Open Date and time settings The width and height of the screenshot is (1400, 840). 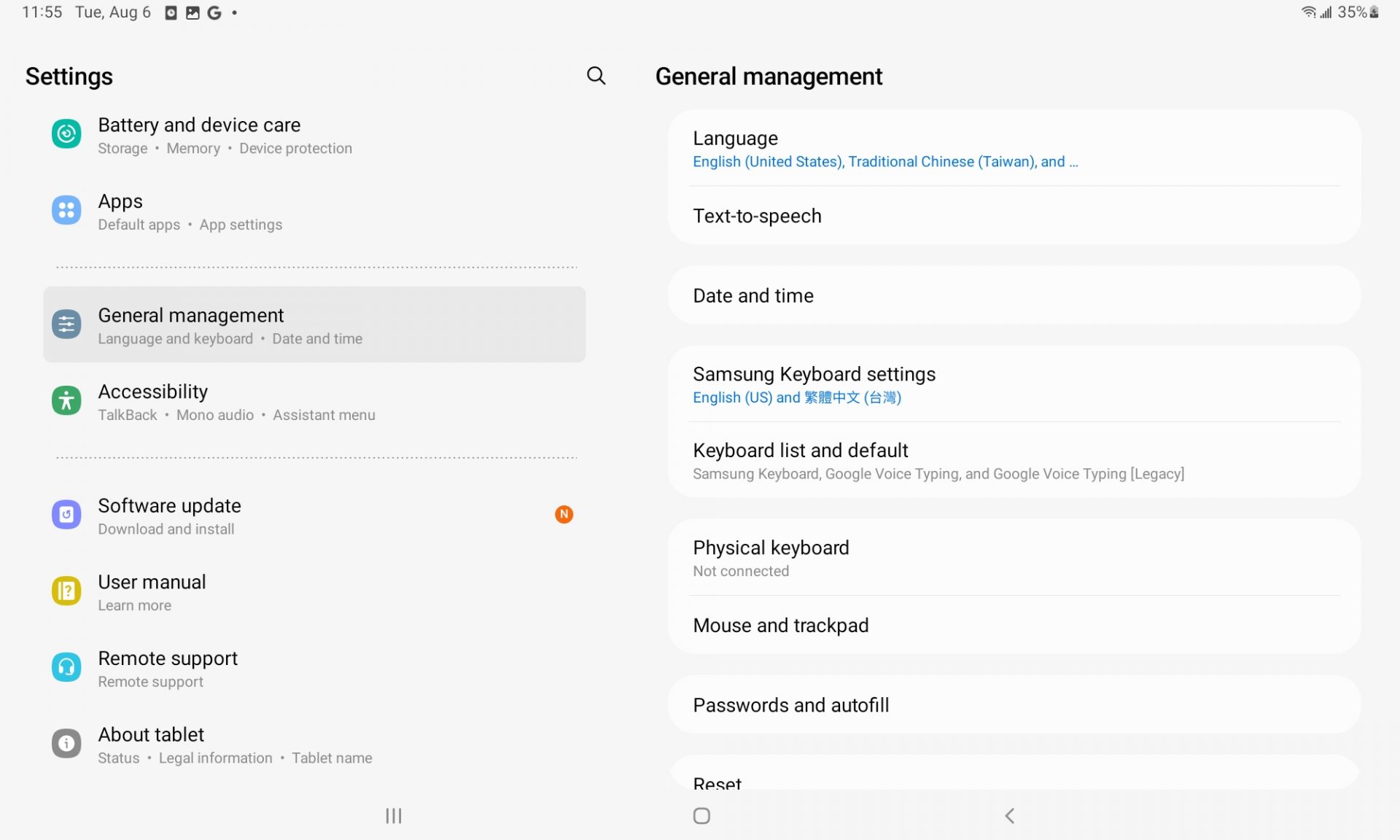tap(1014, 296)
